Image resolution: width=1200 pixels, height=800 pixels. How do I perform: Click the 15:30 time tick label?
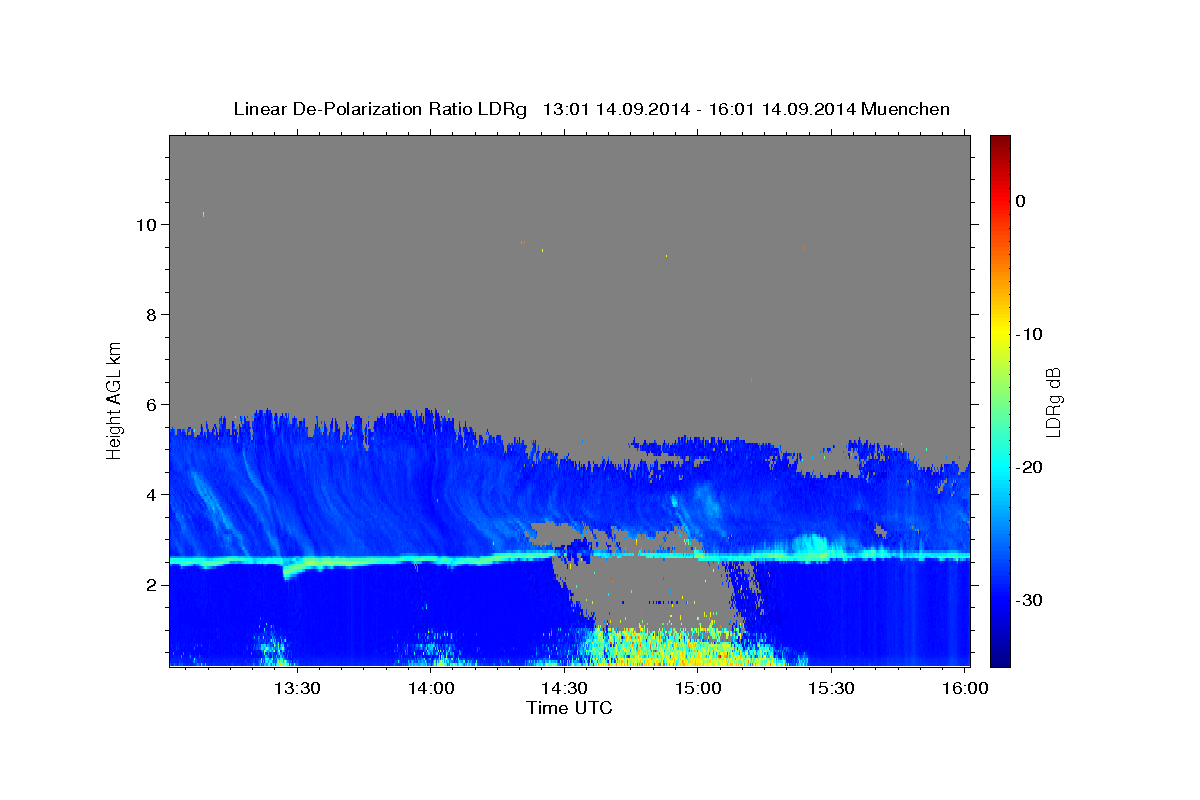(831, 689)
